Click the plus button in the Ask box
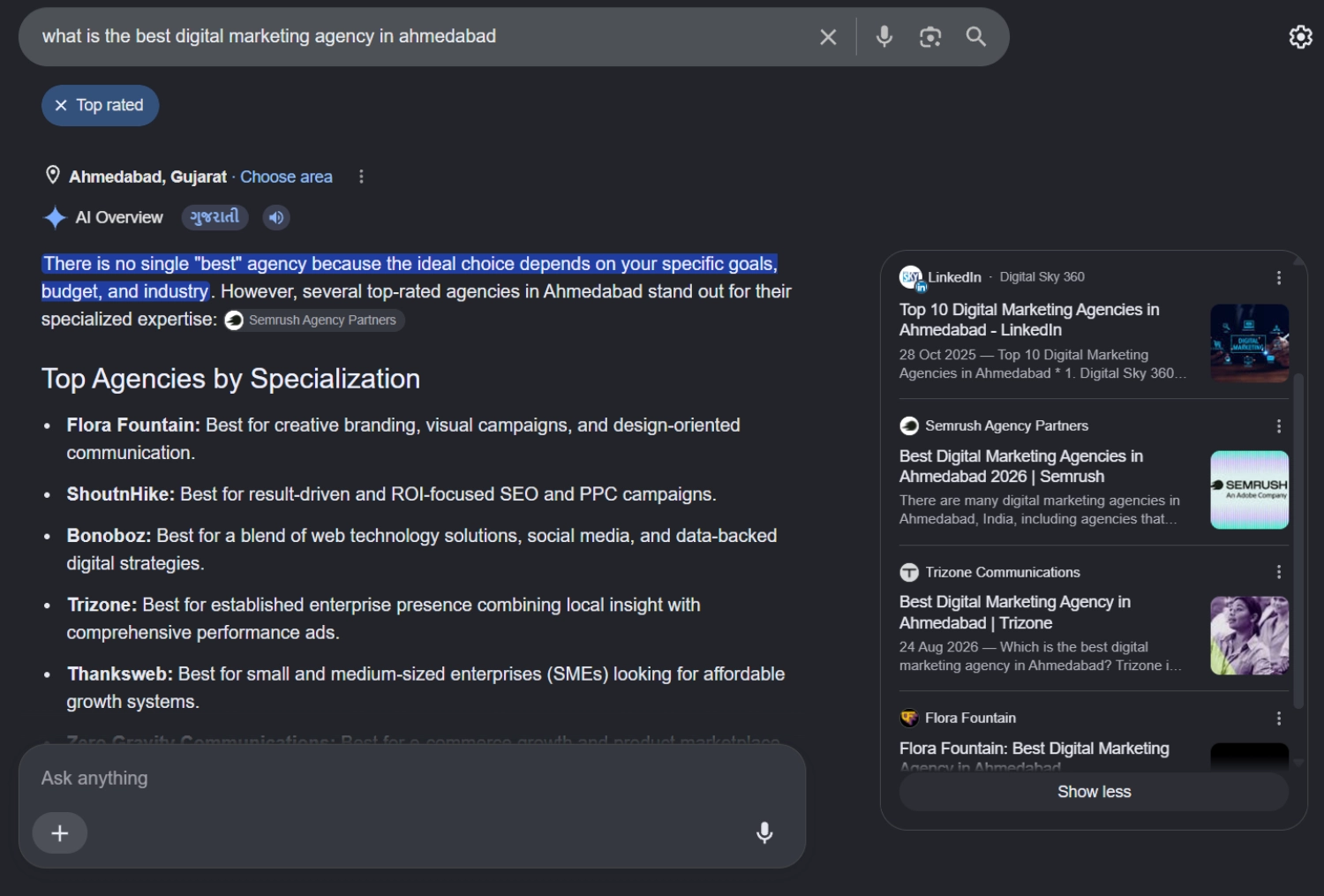The width and height of the screenshot is (1324, 896). [60, 833]
